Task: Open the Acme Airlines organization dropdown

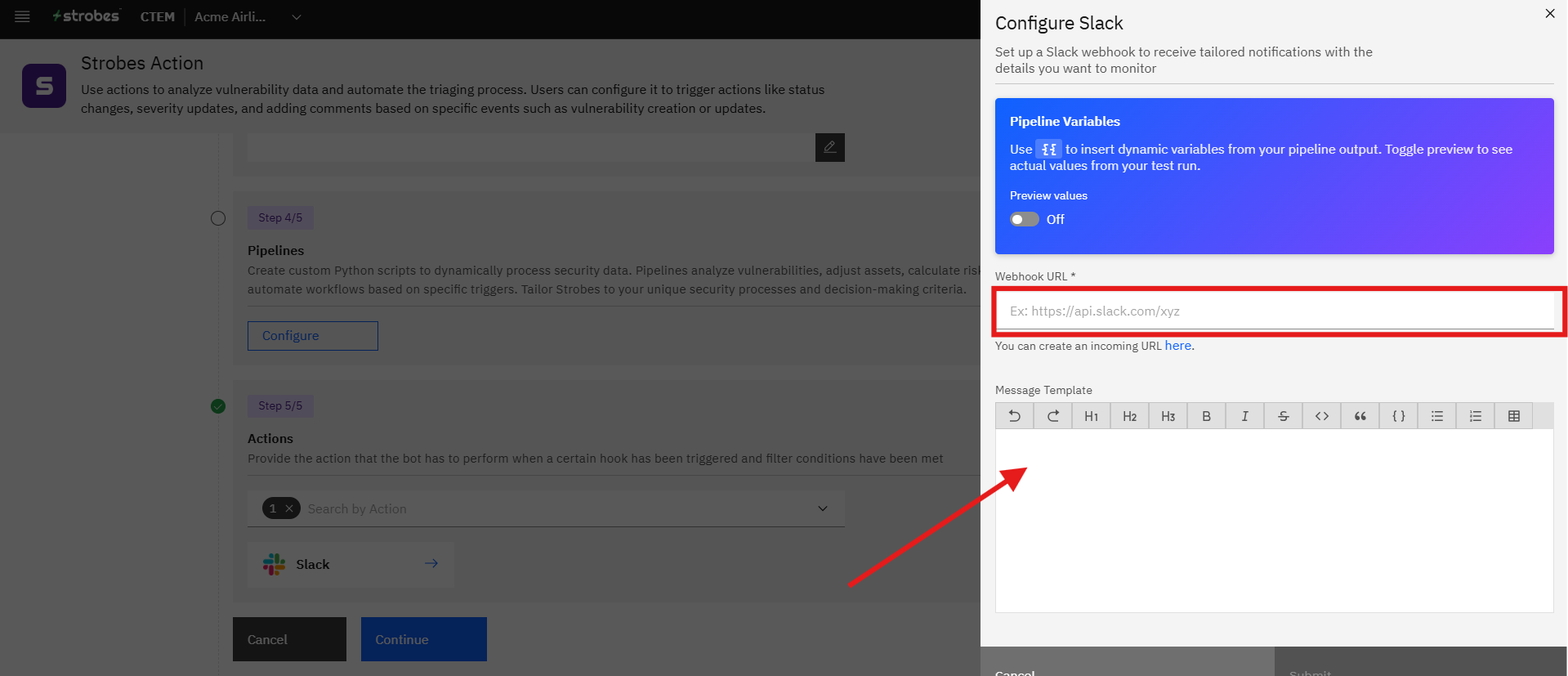Action: (x=248, y=16)
